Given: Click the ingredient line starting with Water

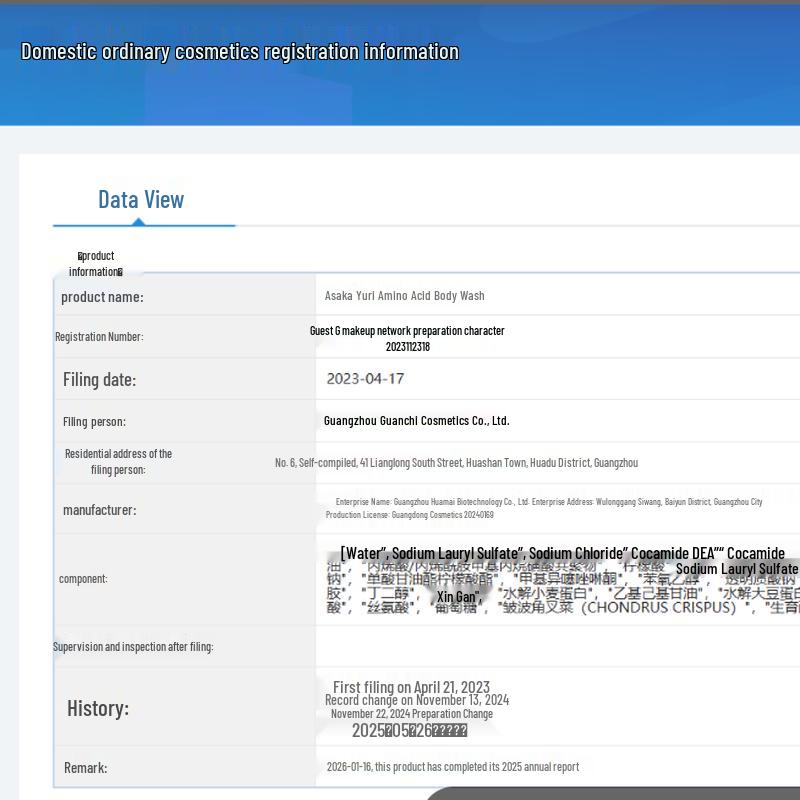Looking at the screenshot, I should point(562,553).
